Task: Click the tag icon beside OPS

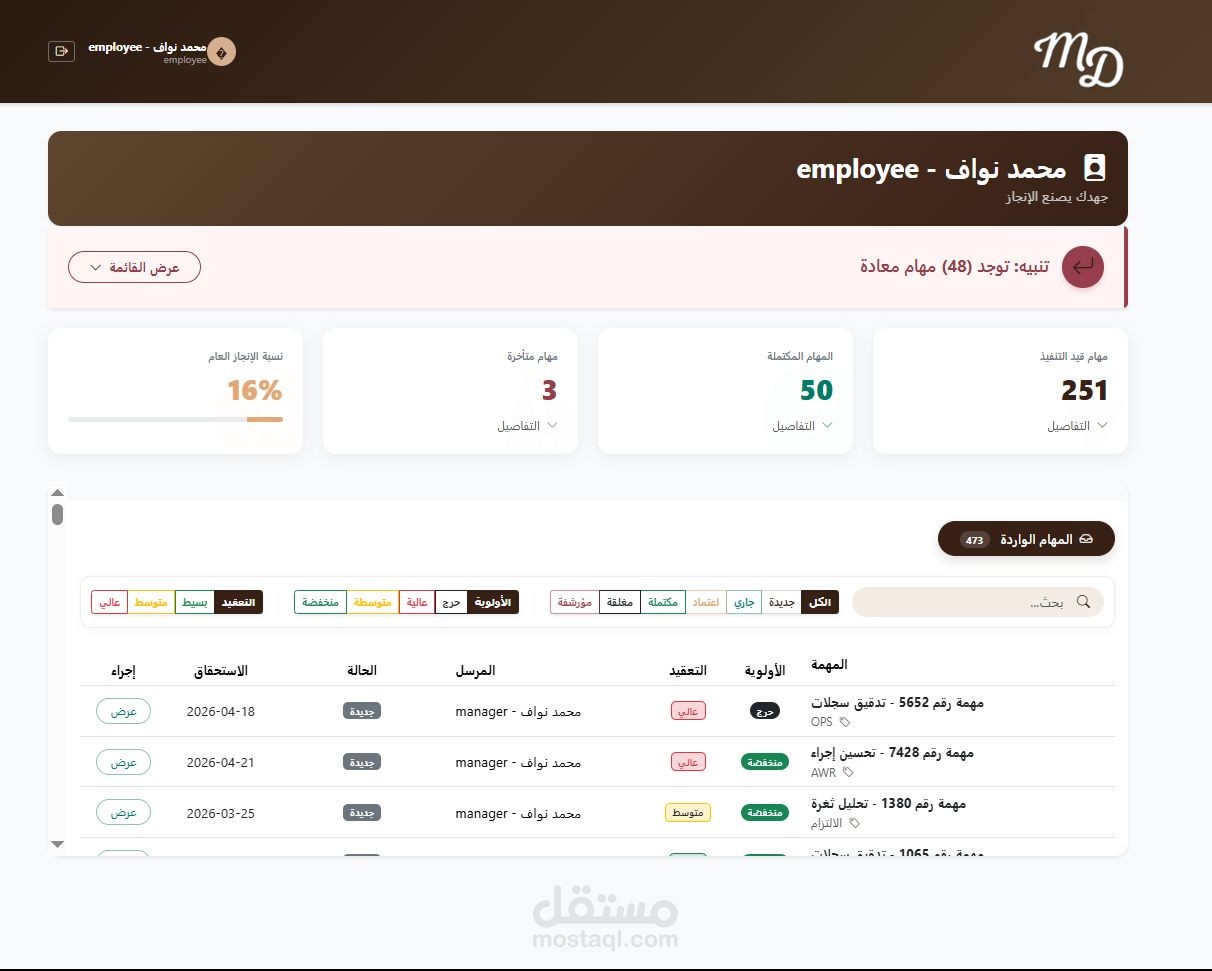Action: click(845, 722)
